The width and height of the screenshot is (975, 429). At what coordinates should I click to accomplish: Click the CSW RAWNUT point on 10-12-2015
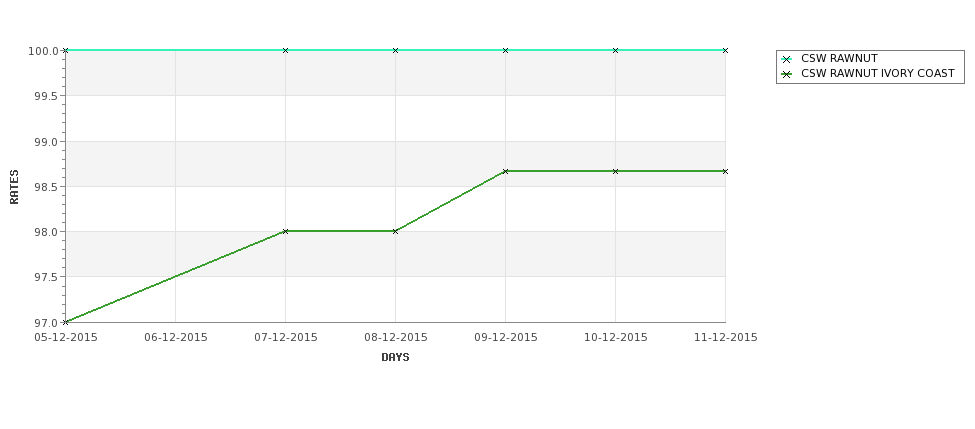coord(616,50)
